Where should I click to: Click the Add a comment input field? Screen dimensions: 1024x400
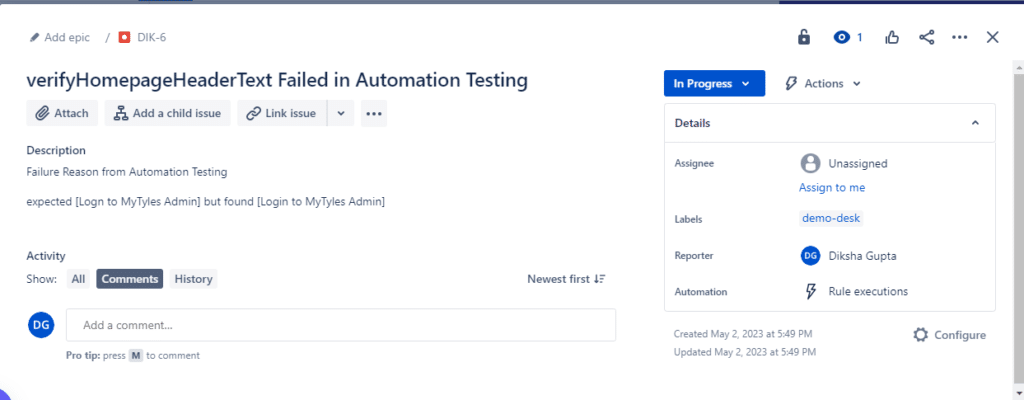[x=341, y=325]
